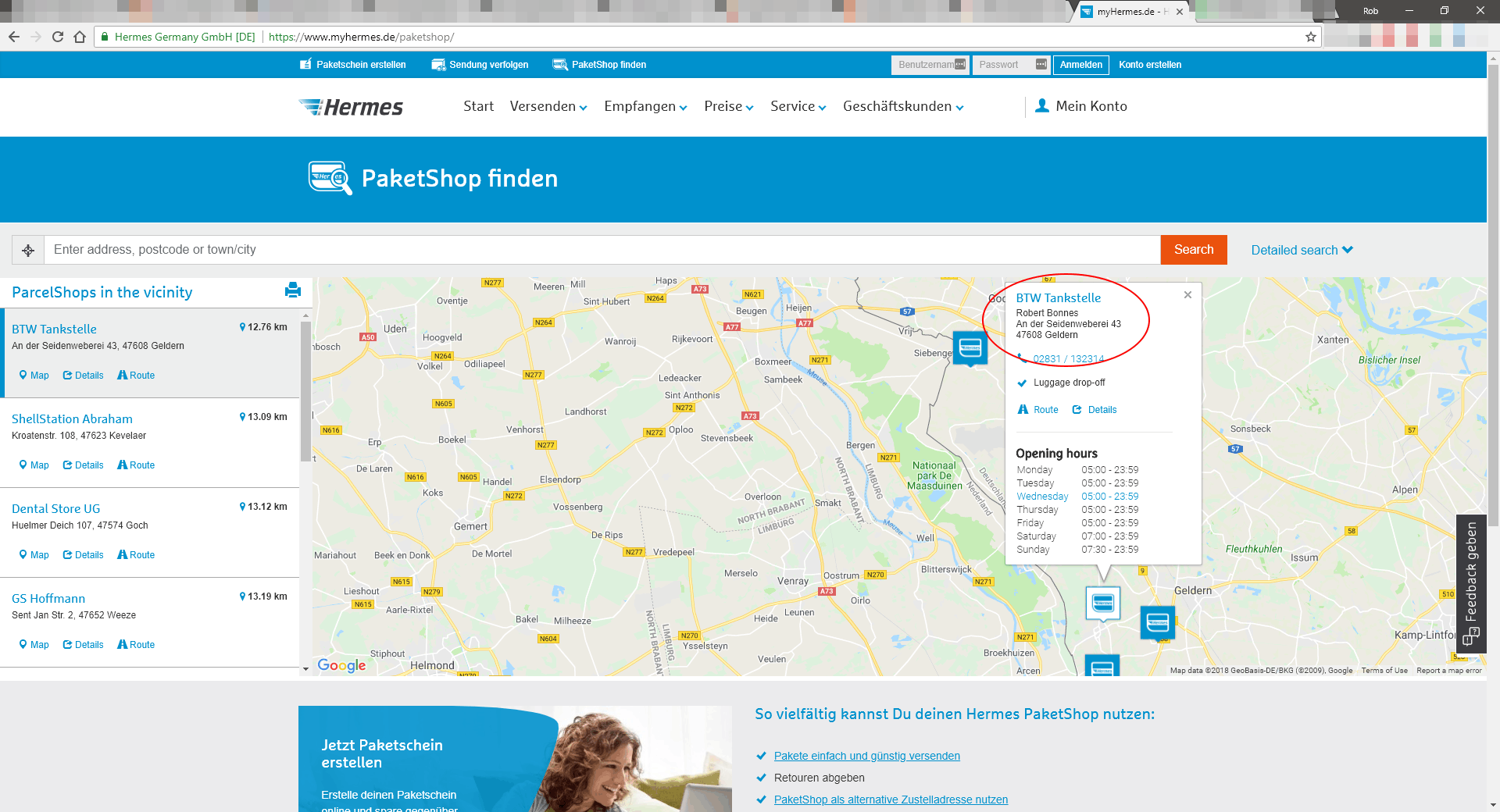
Task: Click PaketShop als alternative Zustelladresse nutzen link
Action: coord(891,800)
